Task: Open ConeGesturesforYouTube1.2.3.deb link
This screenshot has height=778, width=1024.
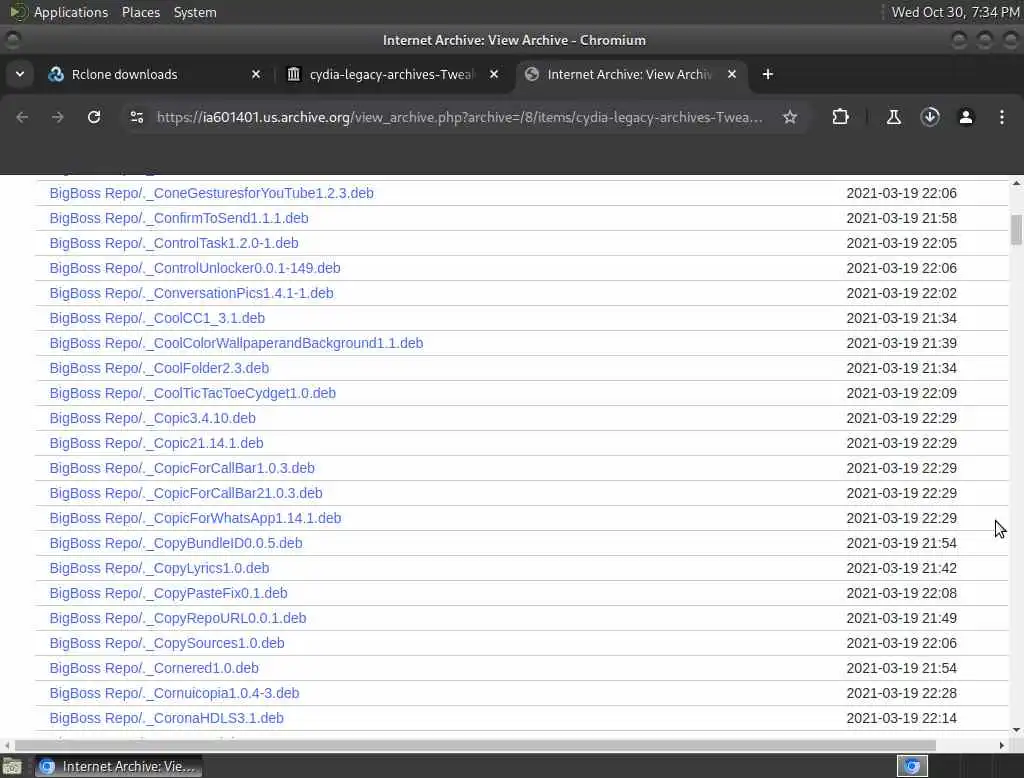Action: coord(212,193)
